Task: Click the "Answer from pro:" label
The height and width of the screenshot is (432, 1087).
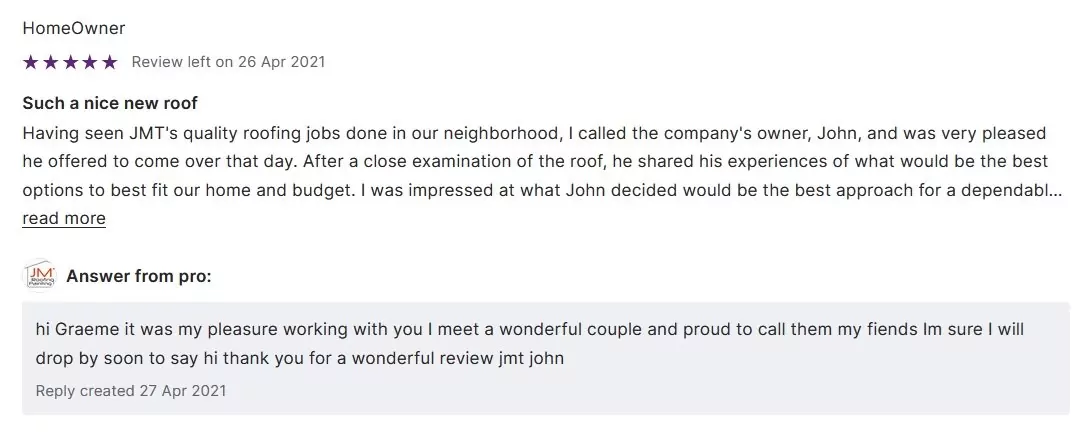Action: [139, 276]
